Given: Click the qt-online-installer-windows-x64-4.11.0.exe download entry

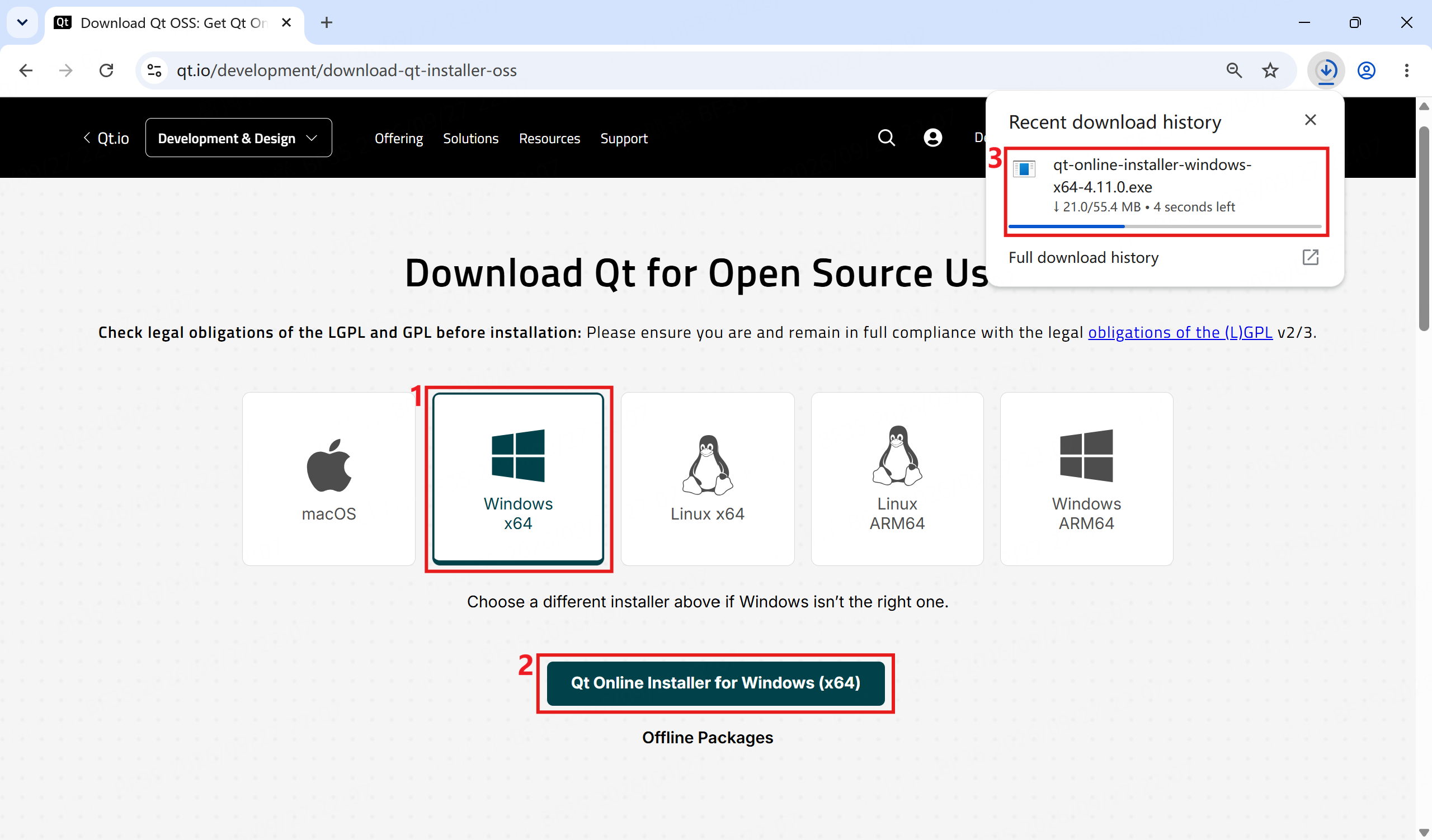Looking at the screenshot, I should (1166, 191).
